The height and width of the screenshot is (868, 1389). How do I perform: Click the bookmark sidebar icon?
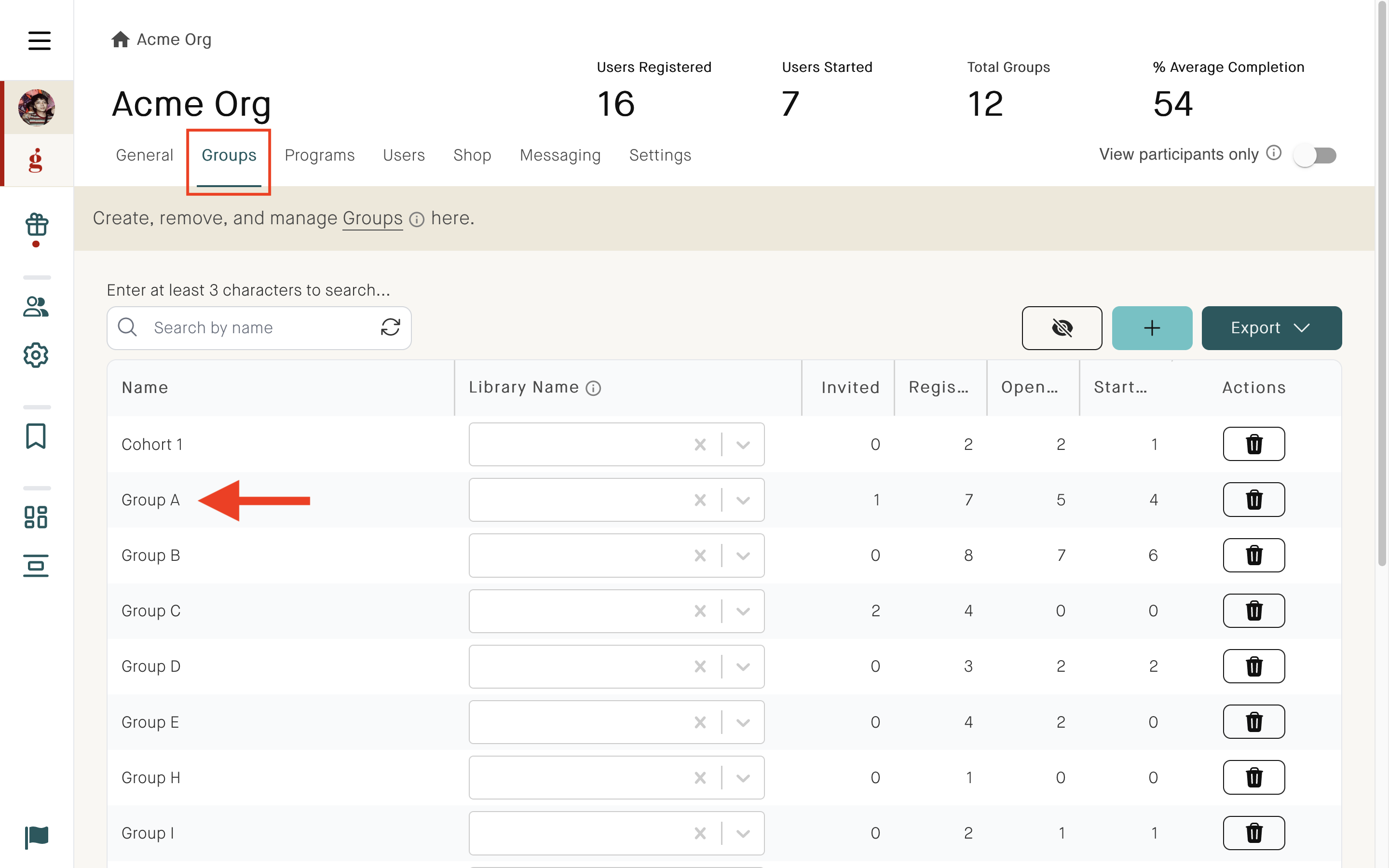(36, 436)
